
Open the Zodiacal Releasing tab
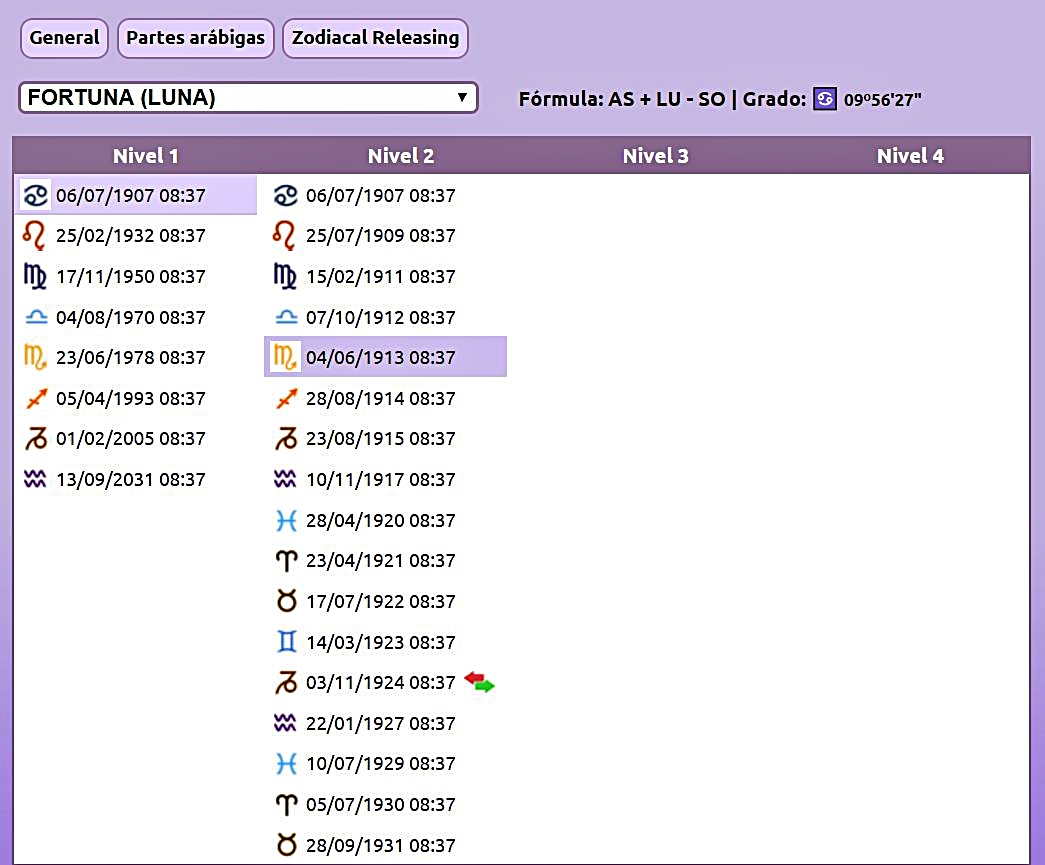tap(375, 38)
